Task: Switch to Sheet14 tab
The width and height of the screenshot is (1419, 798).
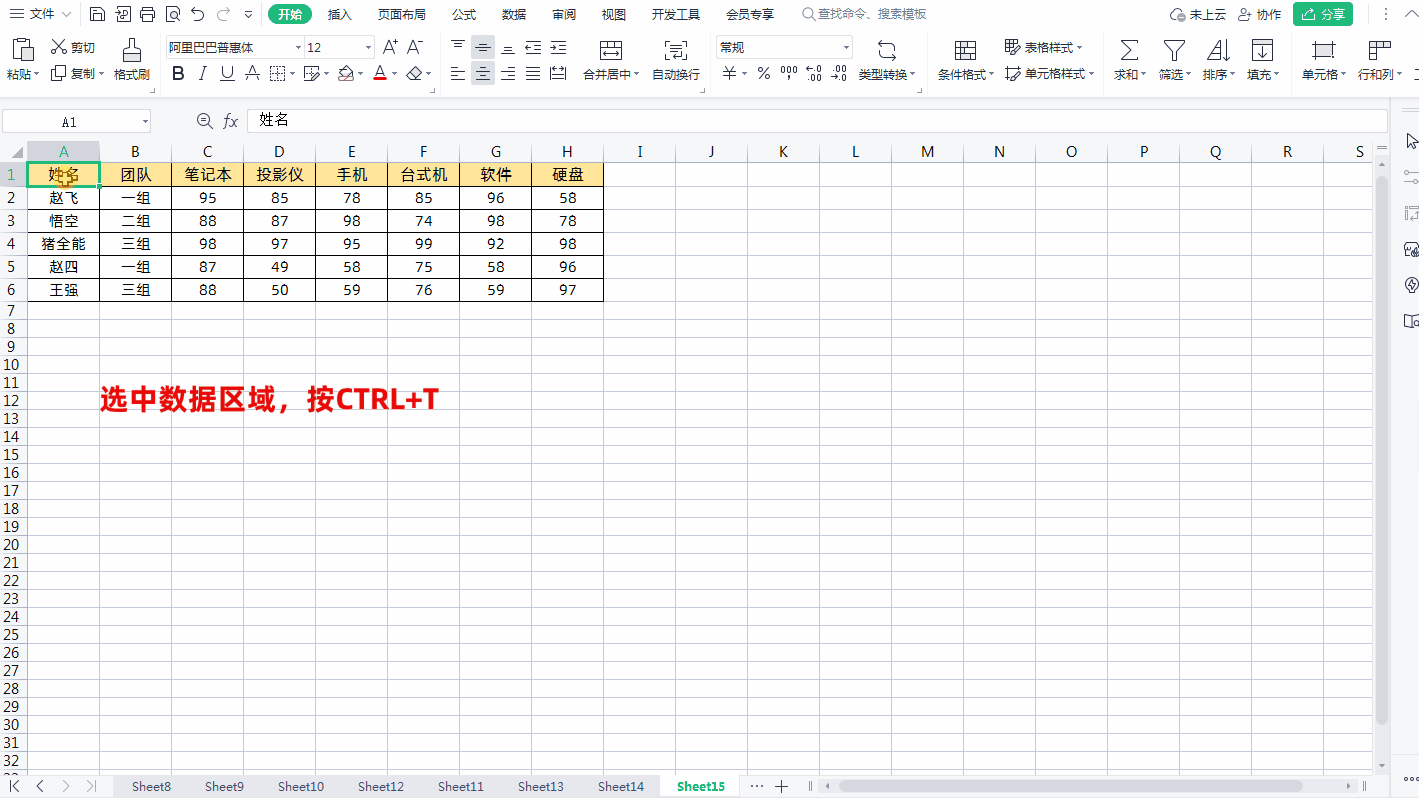Action: pos(620,786)
